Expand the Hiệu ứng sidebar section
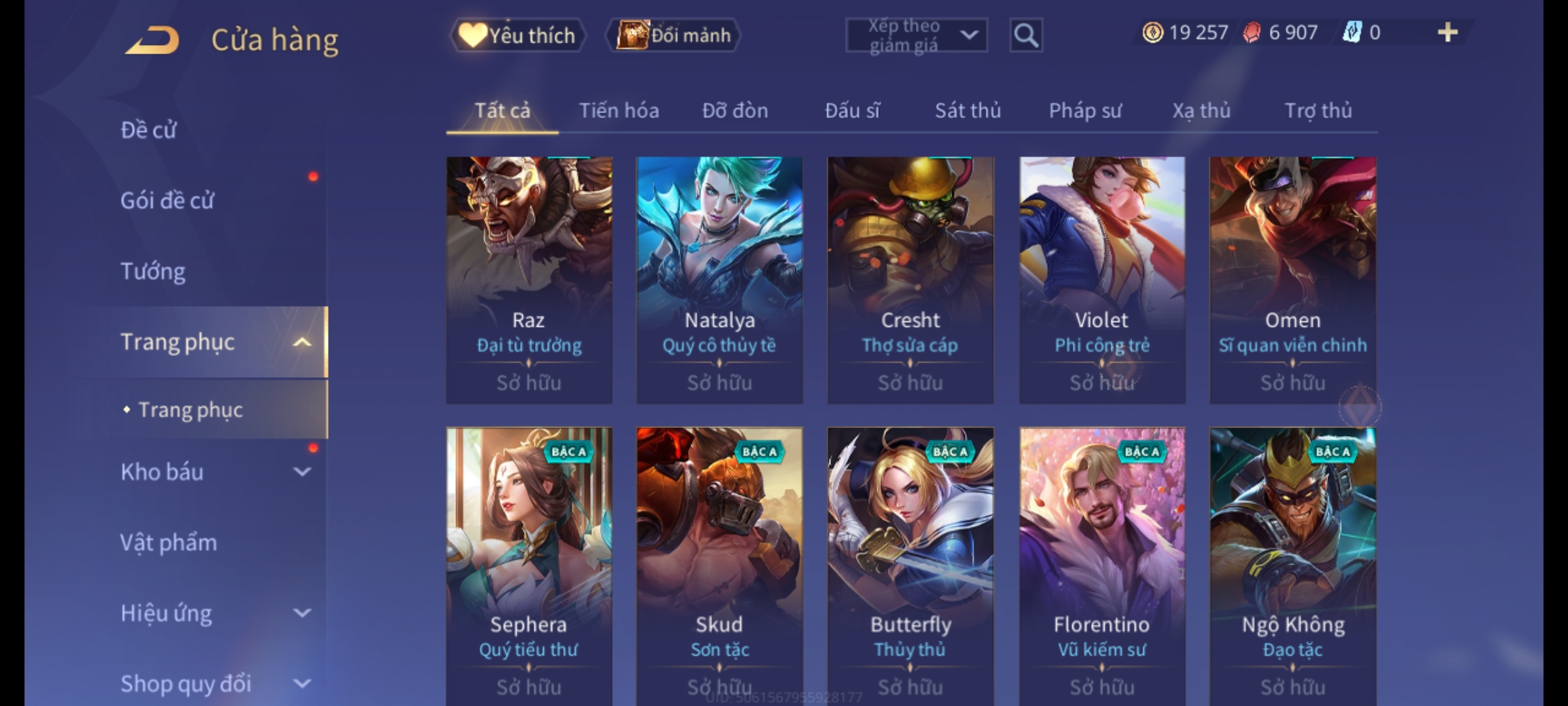This screenshot has width=1568, height=706. pyautogui.click(x=302, y=613)
